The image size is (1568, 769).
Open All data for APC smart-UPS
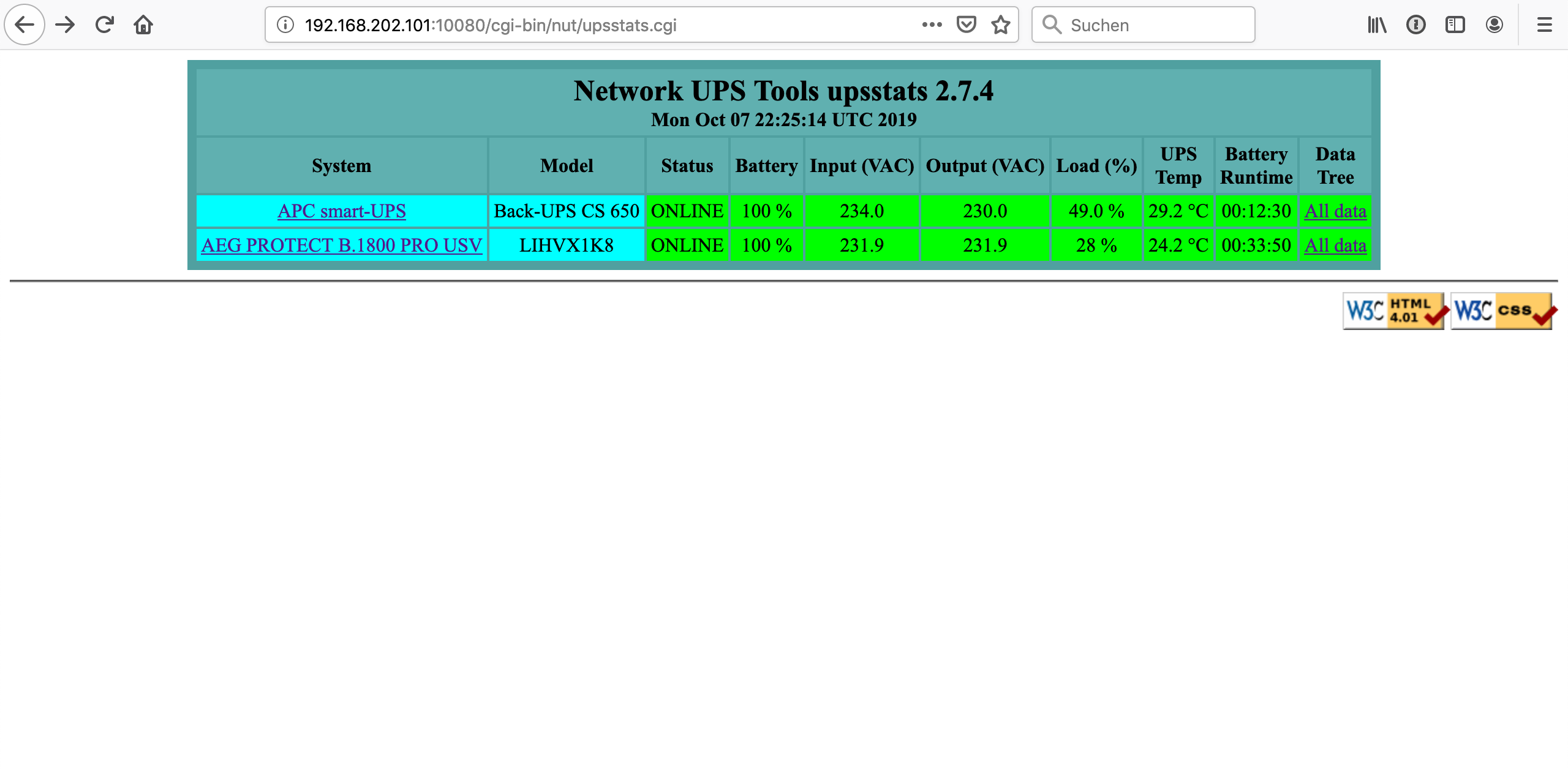tap(1335, 211)
